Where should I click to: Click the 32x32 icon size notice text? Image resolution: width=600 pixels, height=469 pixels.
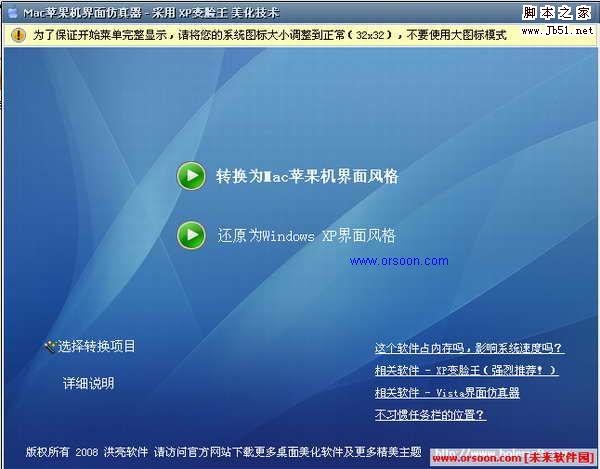[x=269, y=35]
